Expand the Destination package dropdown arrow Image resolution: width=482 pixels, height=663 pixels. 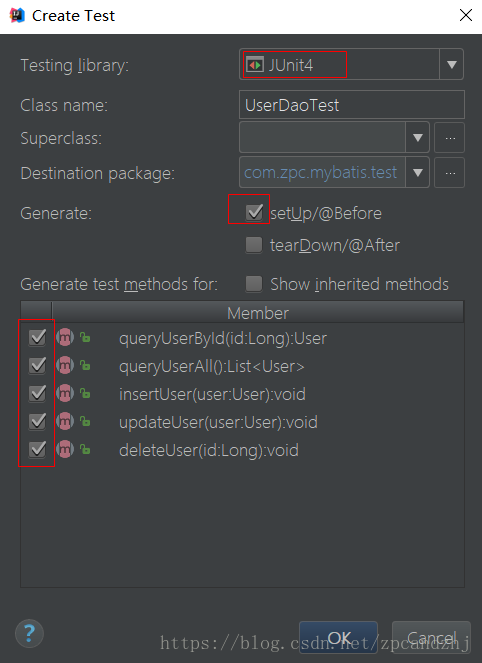tap(418, 173)
